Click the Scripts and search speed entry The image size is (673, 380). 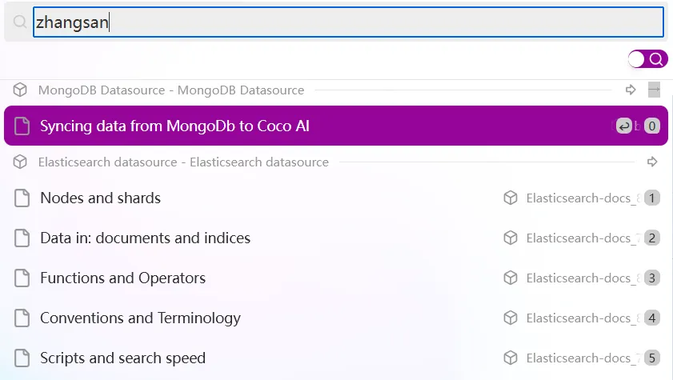coord(336,358)
